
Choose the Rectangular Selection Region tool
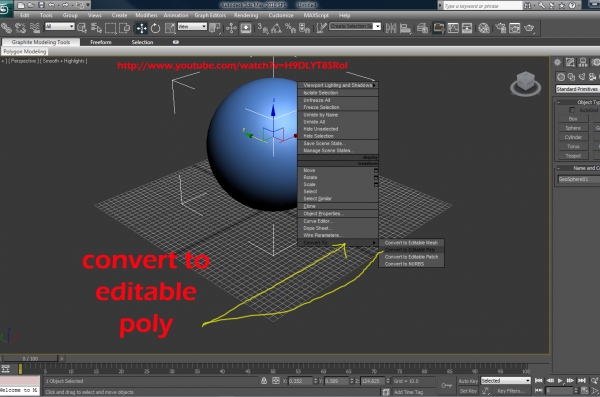click(110, 28)
